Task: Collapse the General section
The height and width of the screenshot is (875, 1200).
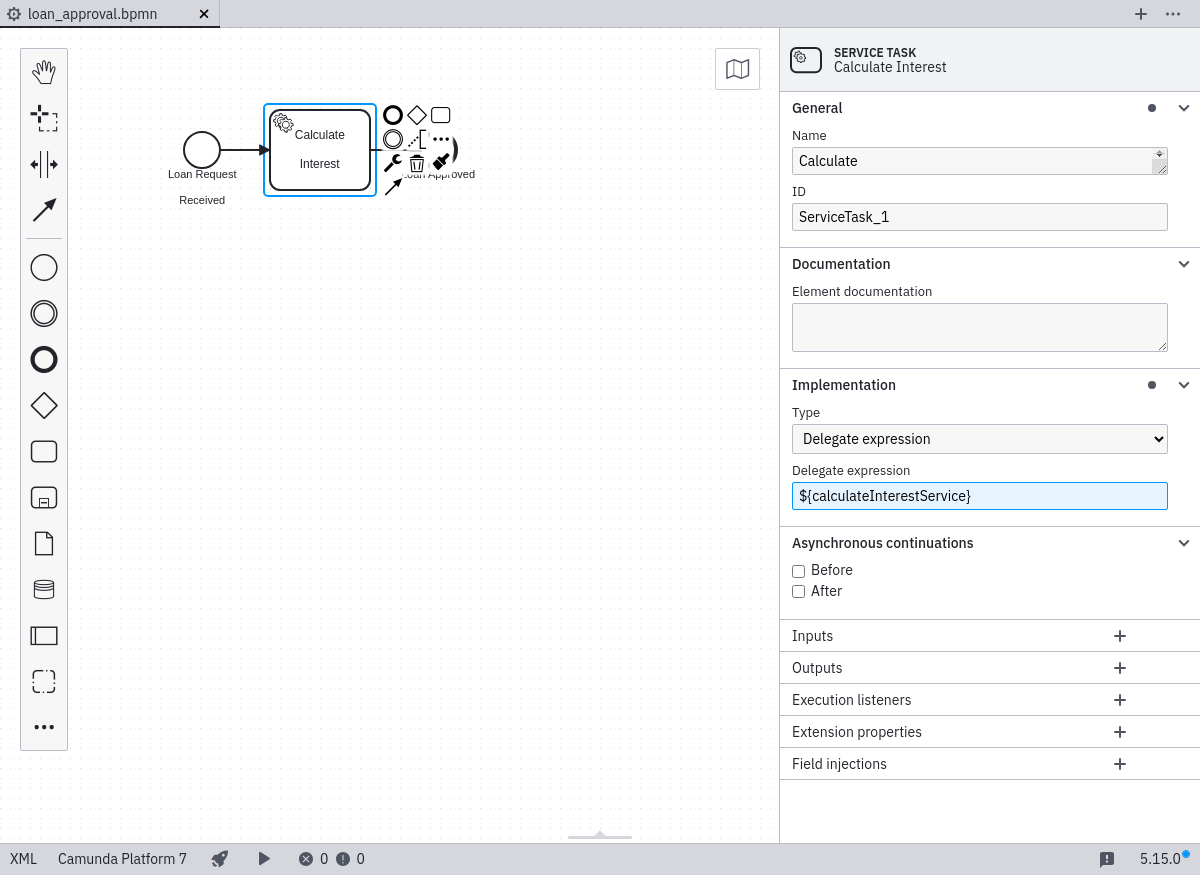Action: tap(1183, 108)
